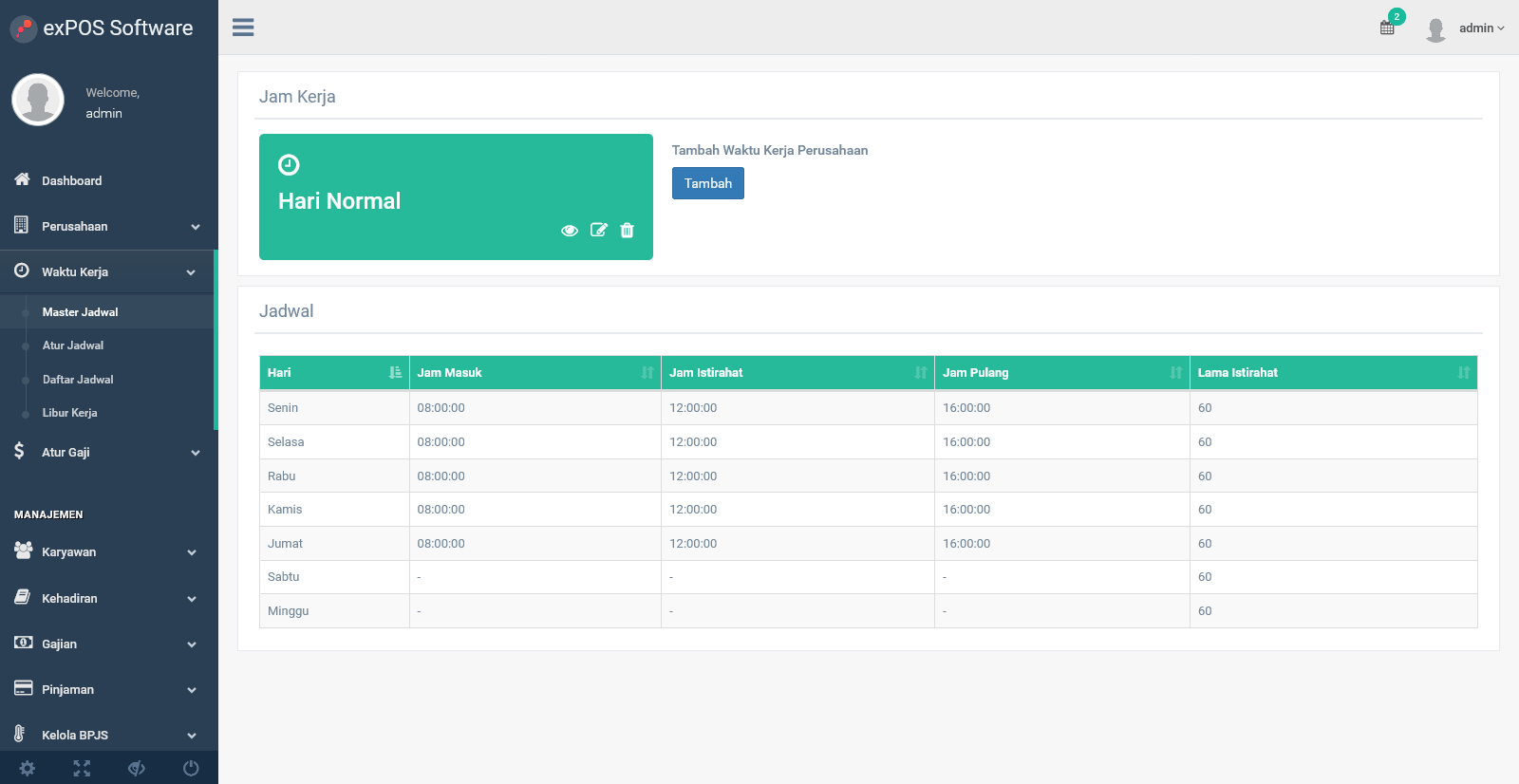
Task: Open the calendar notifications icon with badge
Action: (x=1389, y=27)
